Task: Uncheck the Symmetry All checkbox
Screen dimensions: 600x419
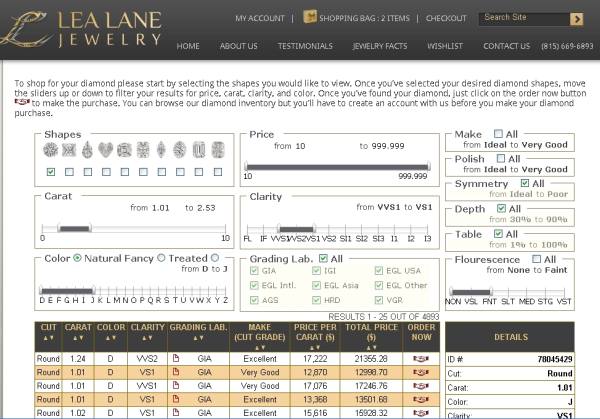Action: 525,183
